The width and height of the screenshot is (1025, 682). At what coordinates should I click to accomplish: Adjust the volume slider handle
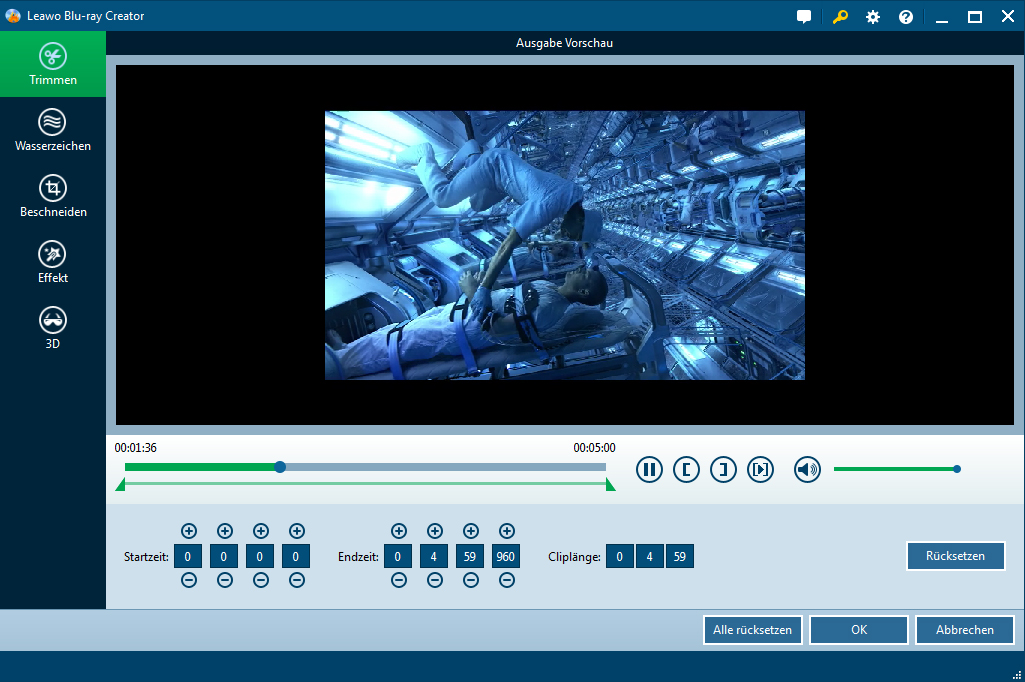(957, 469)
